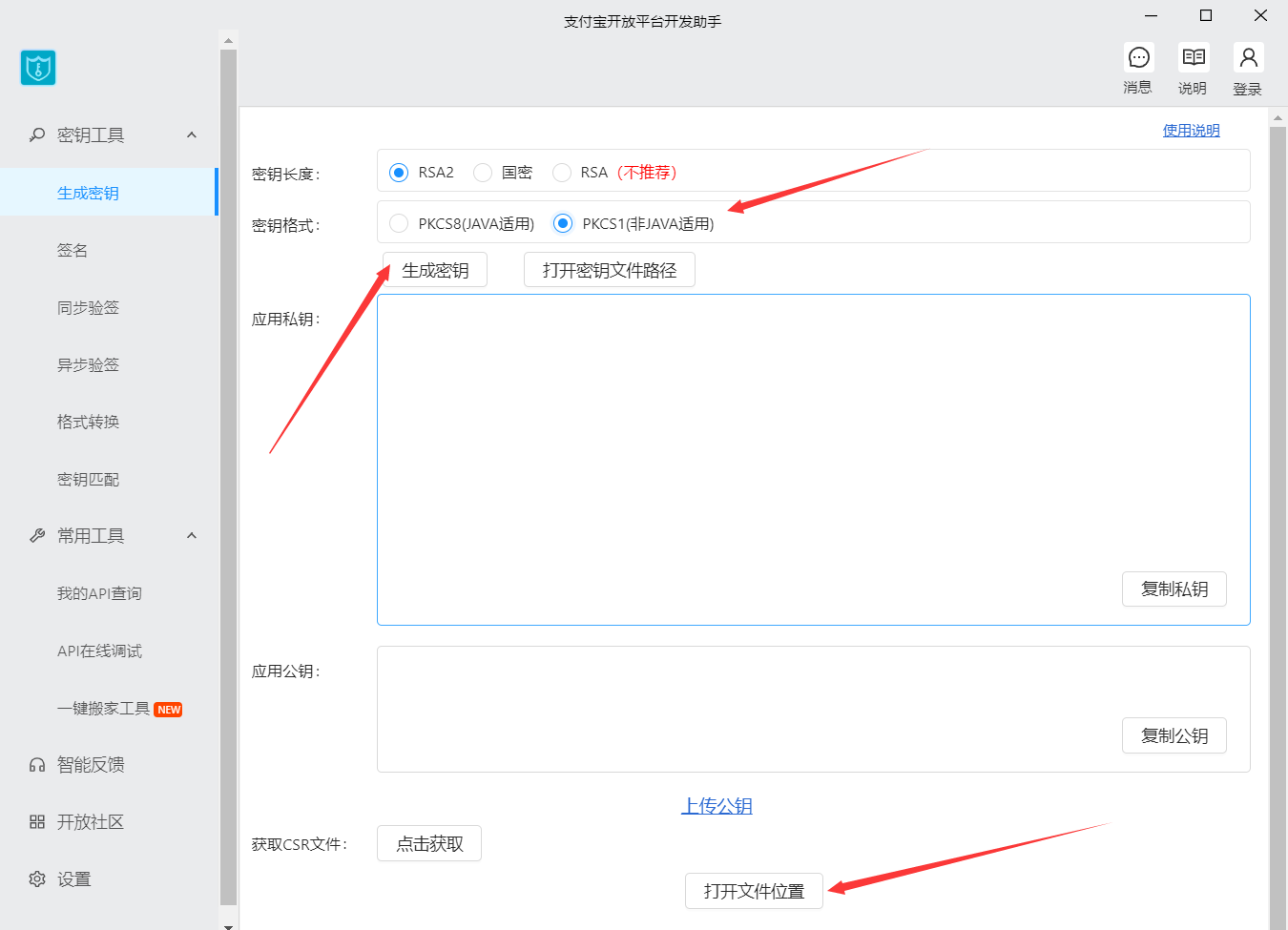Maximize the 支付宝开放平台开发助手 window
Viewport: 1288px width, 930px height.
point(1206,15)
